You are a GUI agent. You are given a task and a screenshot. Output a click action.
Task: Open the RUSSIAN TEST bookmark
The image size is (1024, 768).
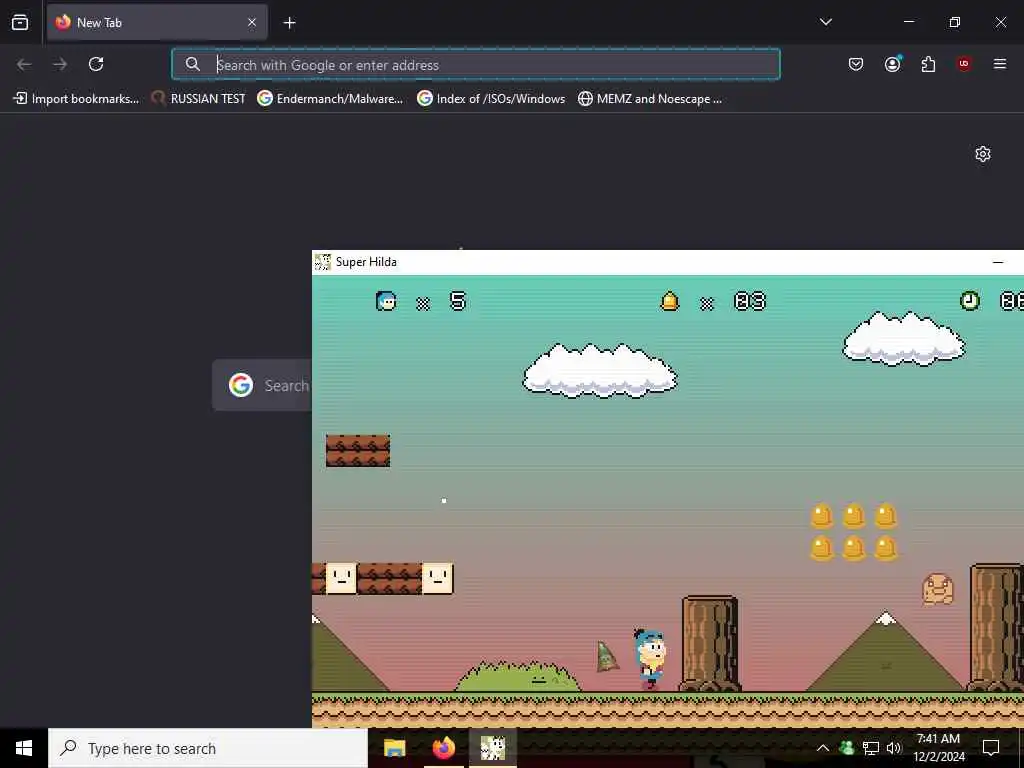point(198,99)
